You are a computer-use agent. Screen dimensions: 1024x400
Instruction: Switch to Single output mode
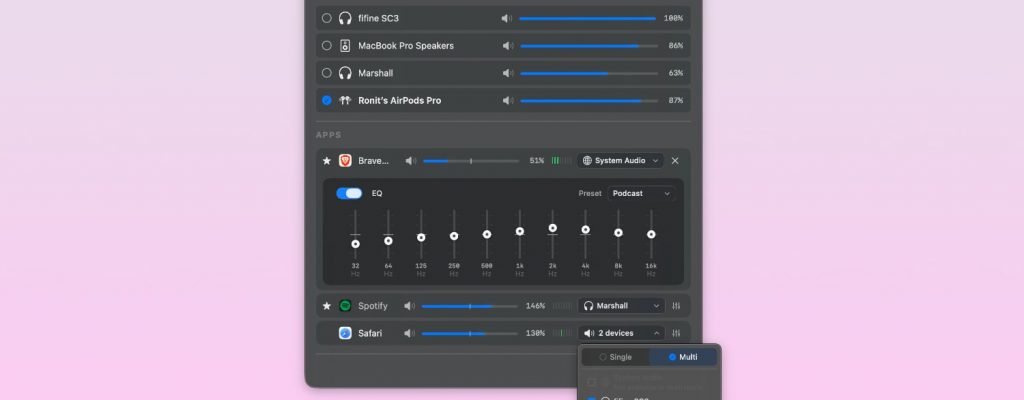coord(616,357)
